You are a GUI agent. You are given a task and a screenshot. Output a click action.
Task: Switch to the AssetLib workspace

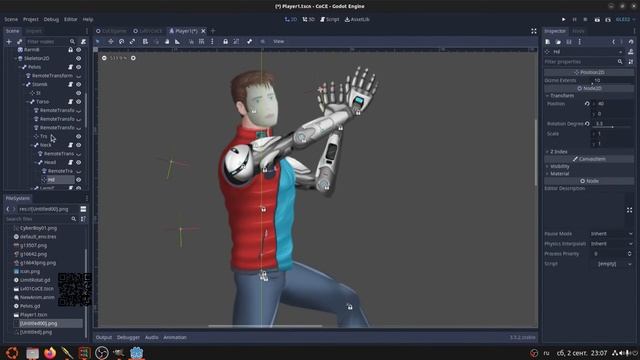point(357,19)
